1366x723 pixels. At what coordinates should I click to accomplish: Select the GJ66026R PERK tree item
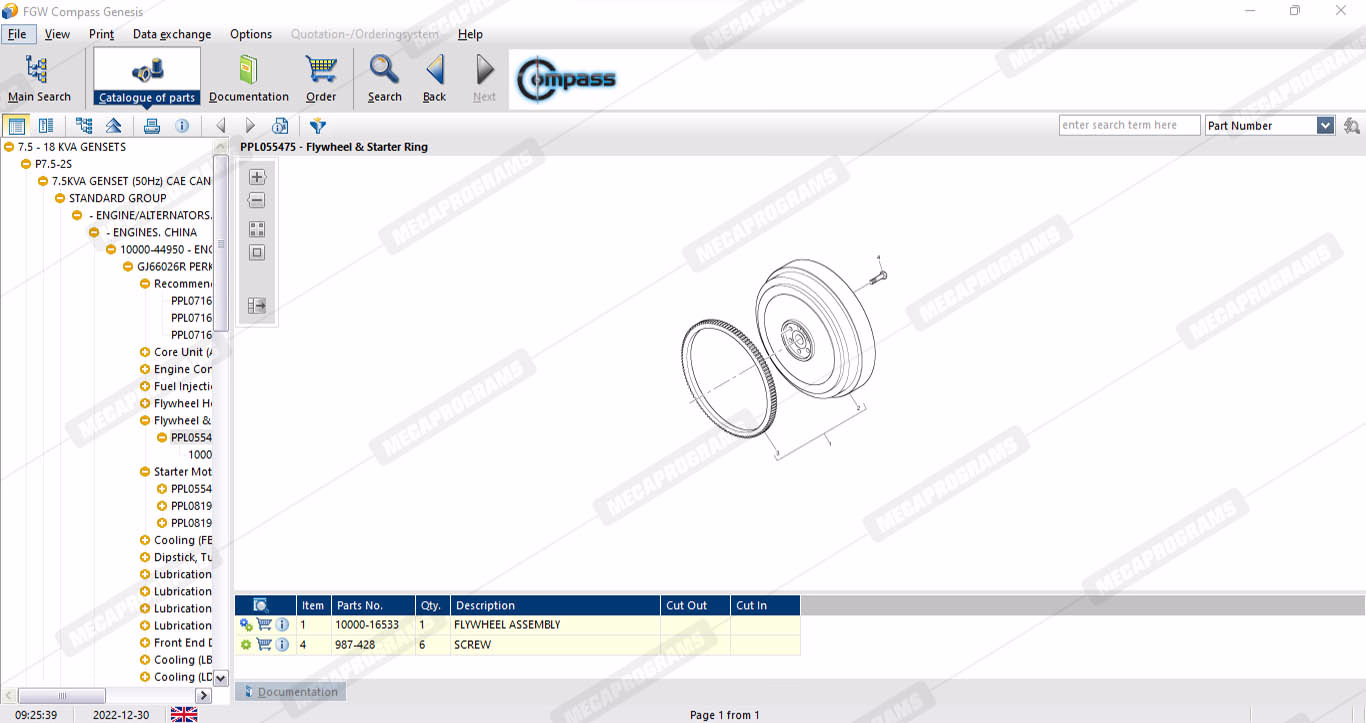coord(174,266)
